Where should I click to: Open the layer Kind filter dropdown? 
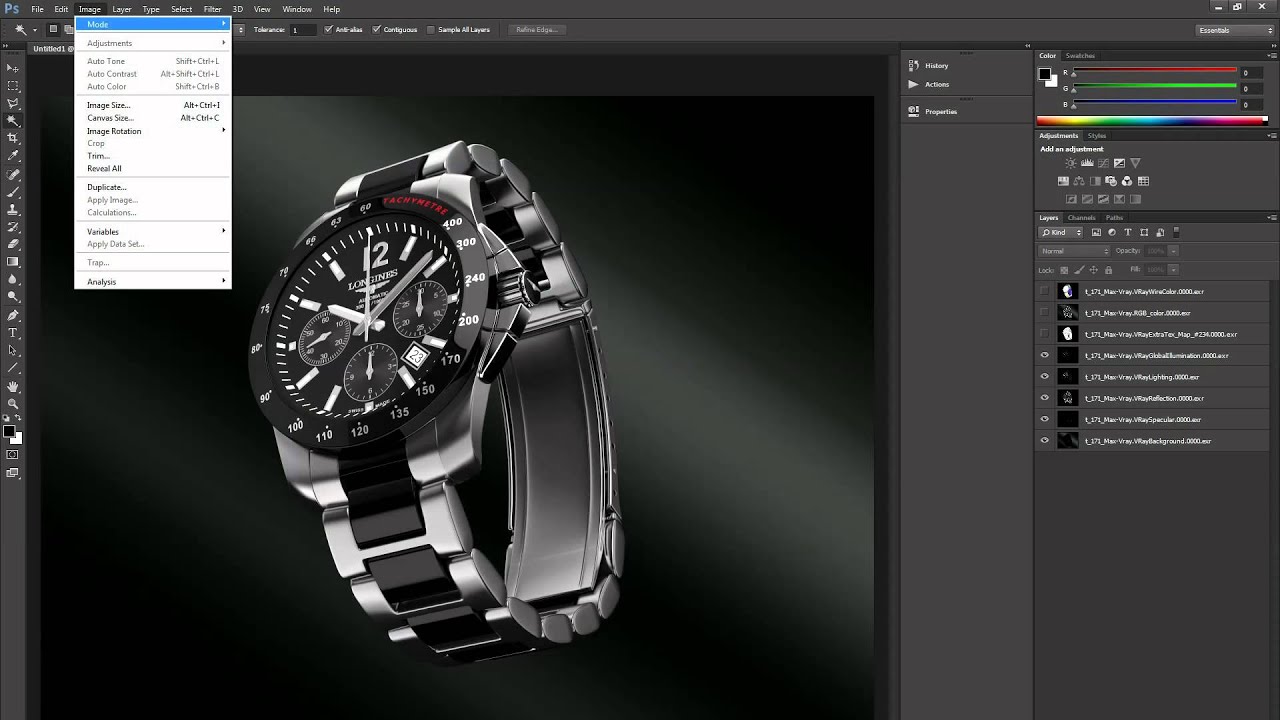pos(1062,232)
